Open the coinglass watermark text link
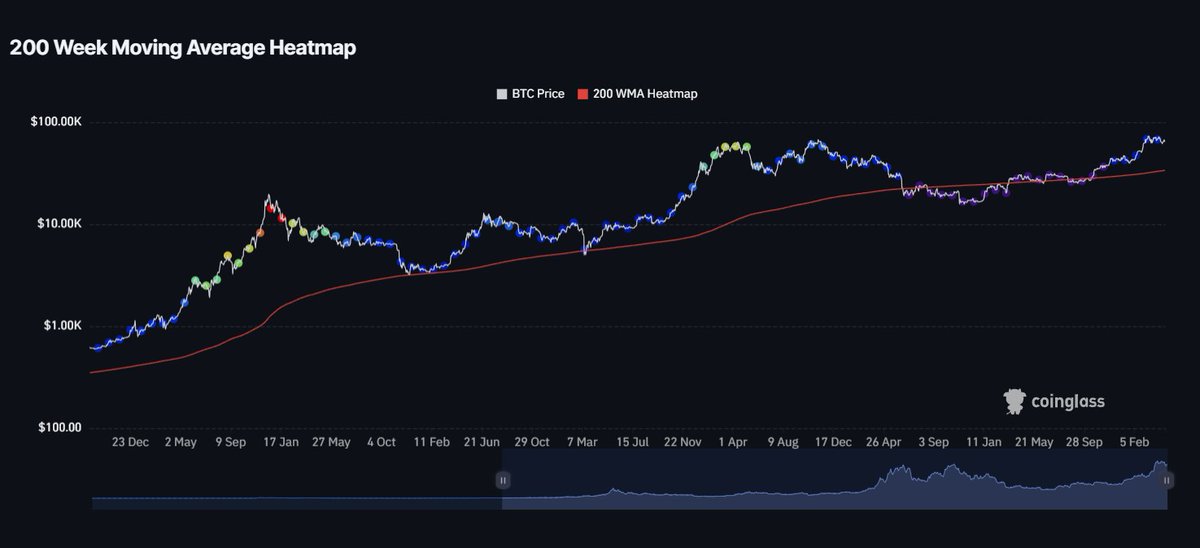This screenshot has height=548, width=1200. pos(1069,402)
